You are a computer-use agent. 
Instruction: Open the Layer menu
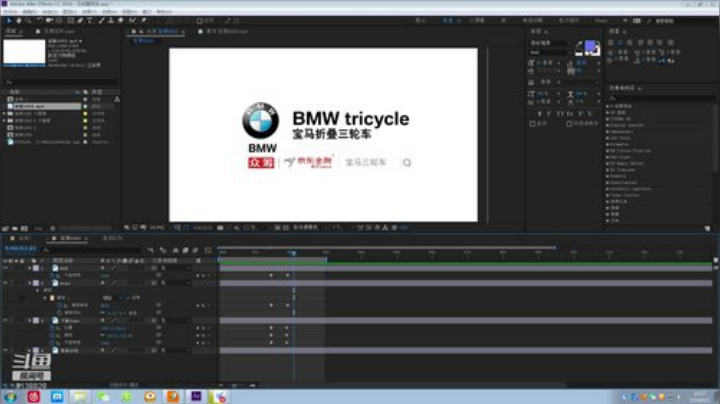(70, 11)
